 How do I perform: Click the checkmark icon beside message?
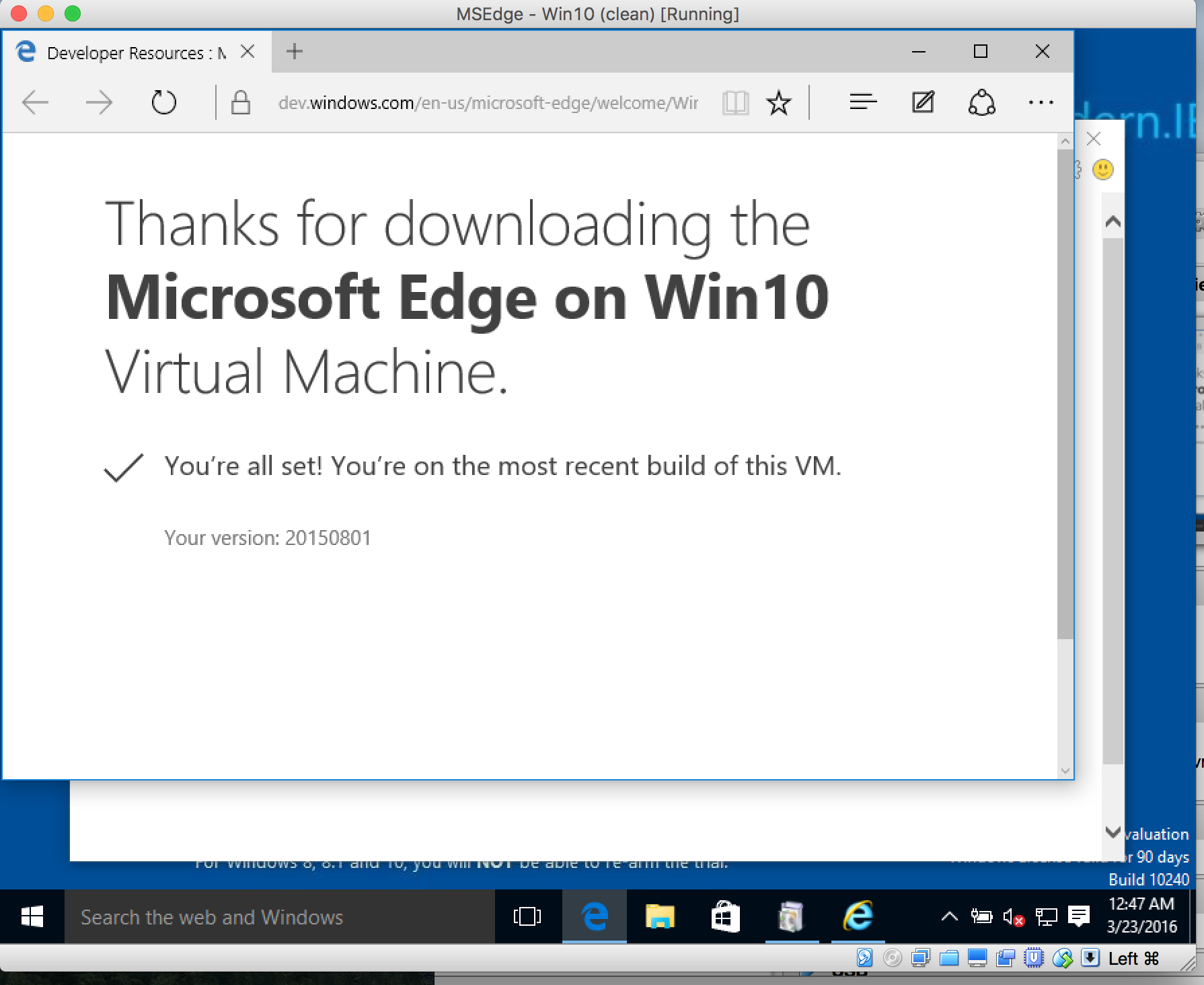coord(124,468)
